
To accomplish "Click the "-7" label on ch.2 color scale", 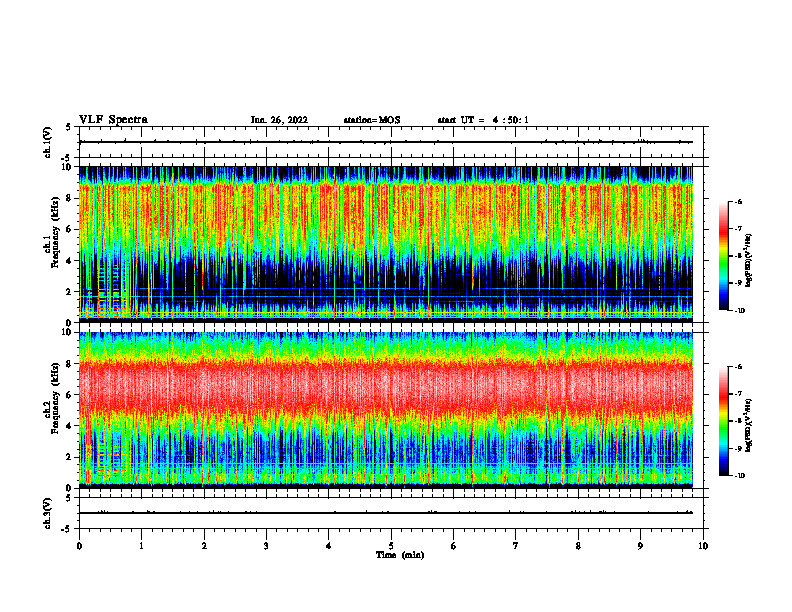I will pos(738,394).
